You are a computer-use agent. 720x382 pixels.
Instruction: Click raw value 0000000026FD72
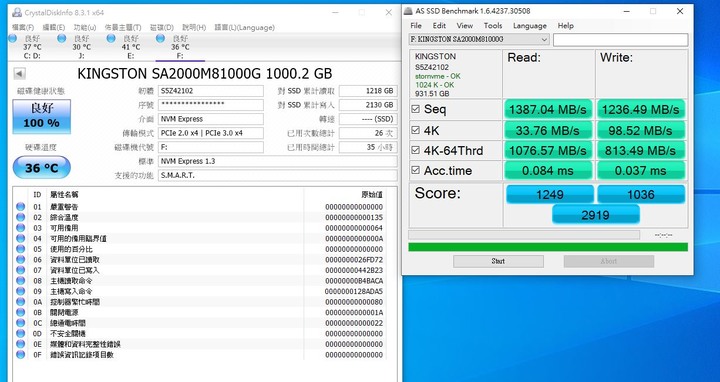click(354, 259)
